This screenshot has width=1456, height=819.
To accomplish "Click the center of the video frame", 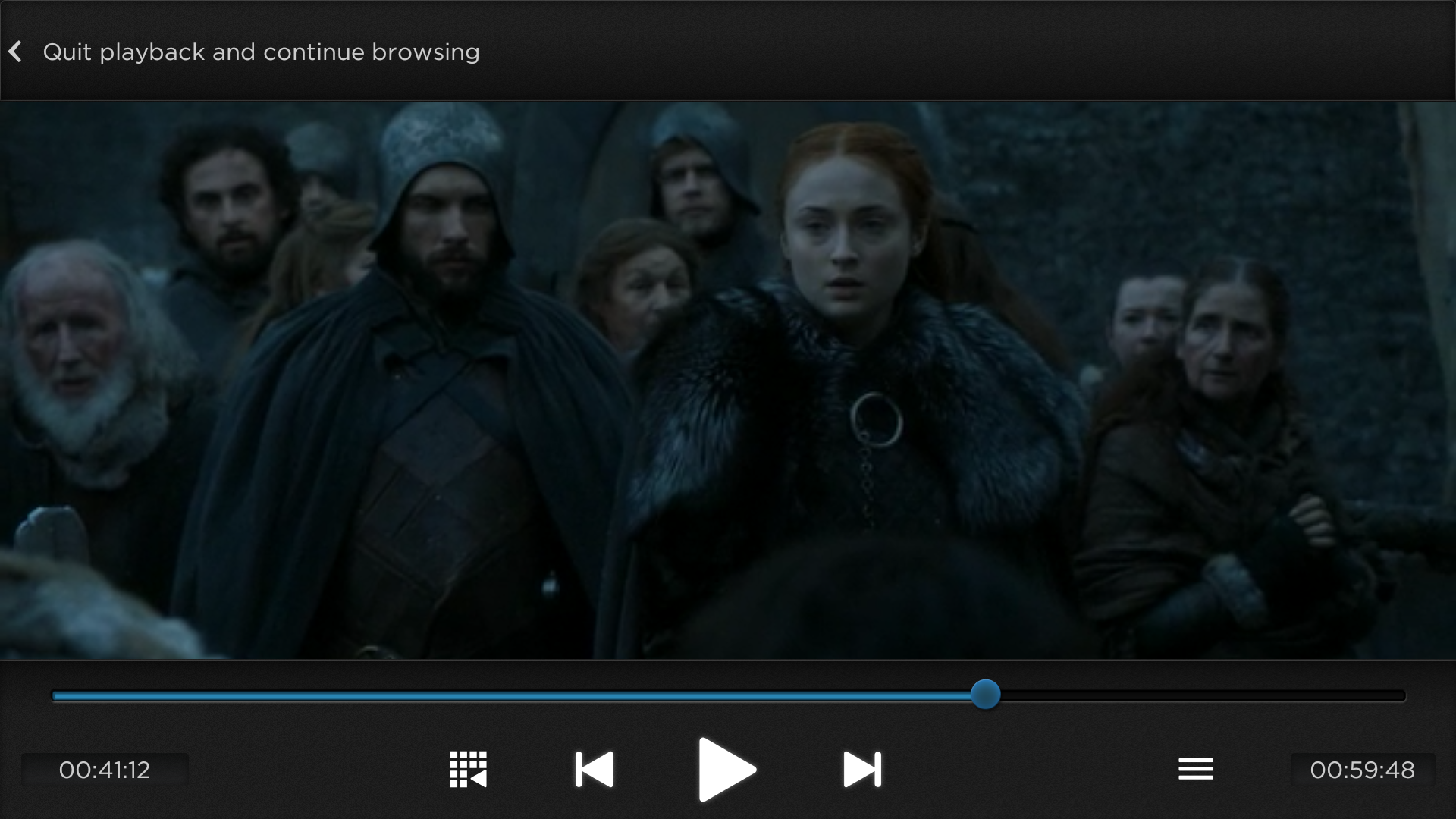I will [x=728, y=381].
